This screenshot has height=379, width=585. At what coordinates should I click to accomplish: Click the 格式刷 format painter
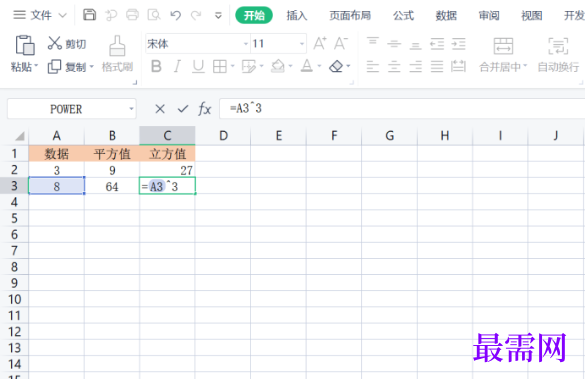coord(117,54)
